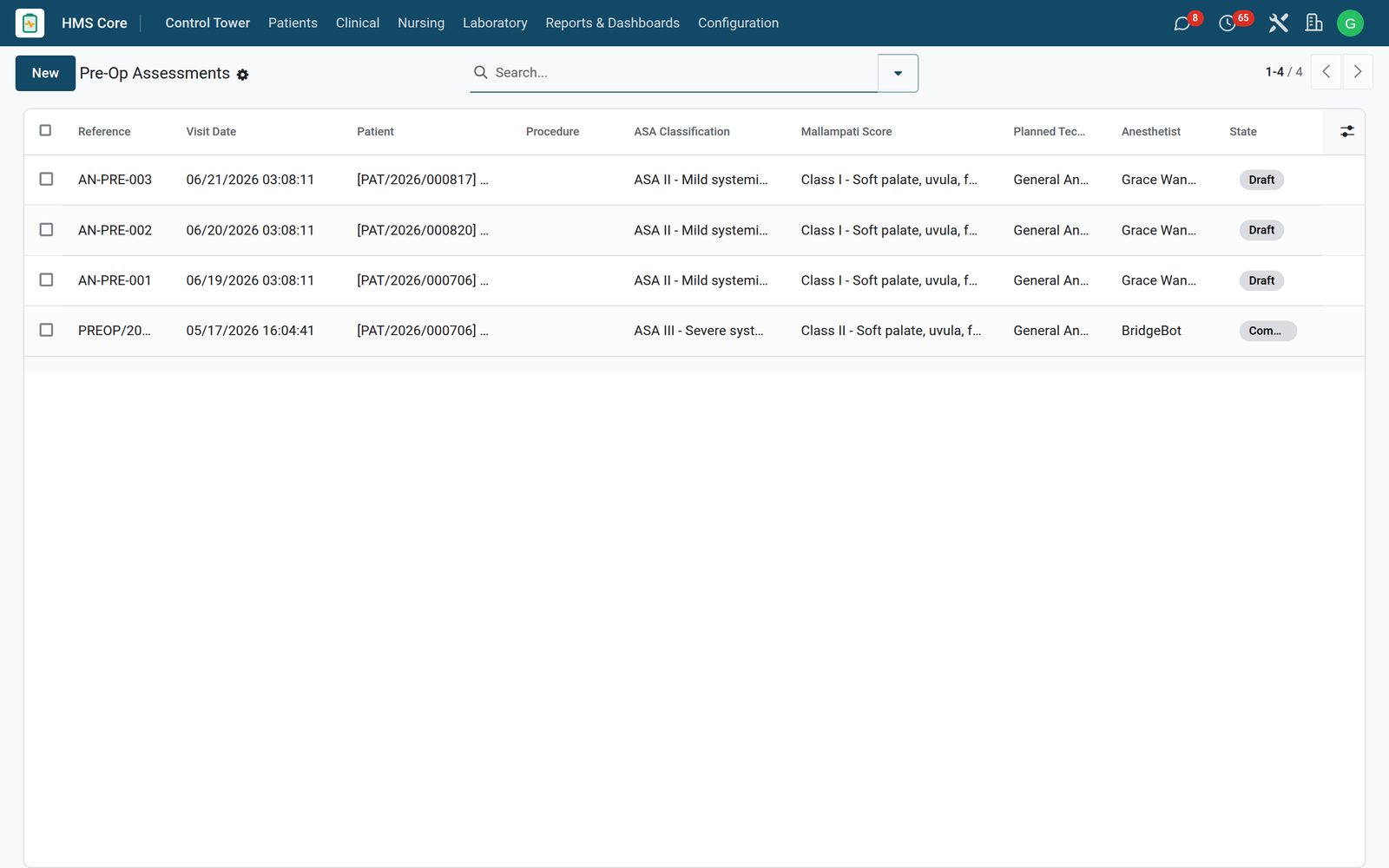
Task: Click the 1-4 / 4 pager counter
Action: pos(1284,72)
